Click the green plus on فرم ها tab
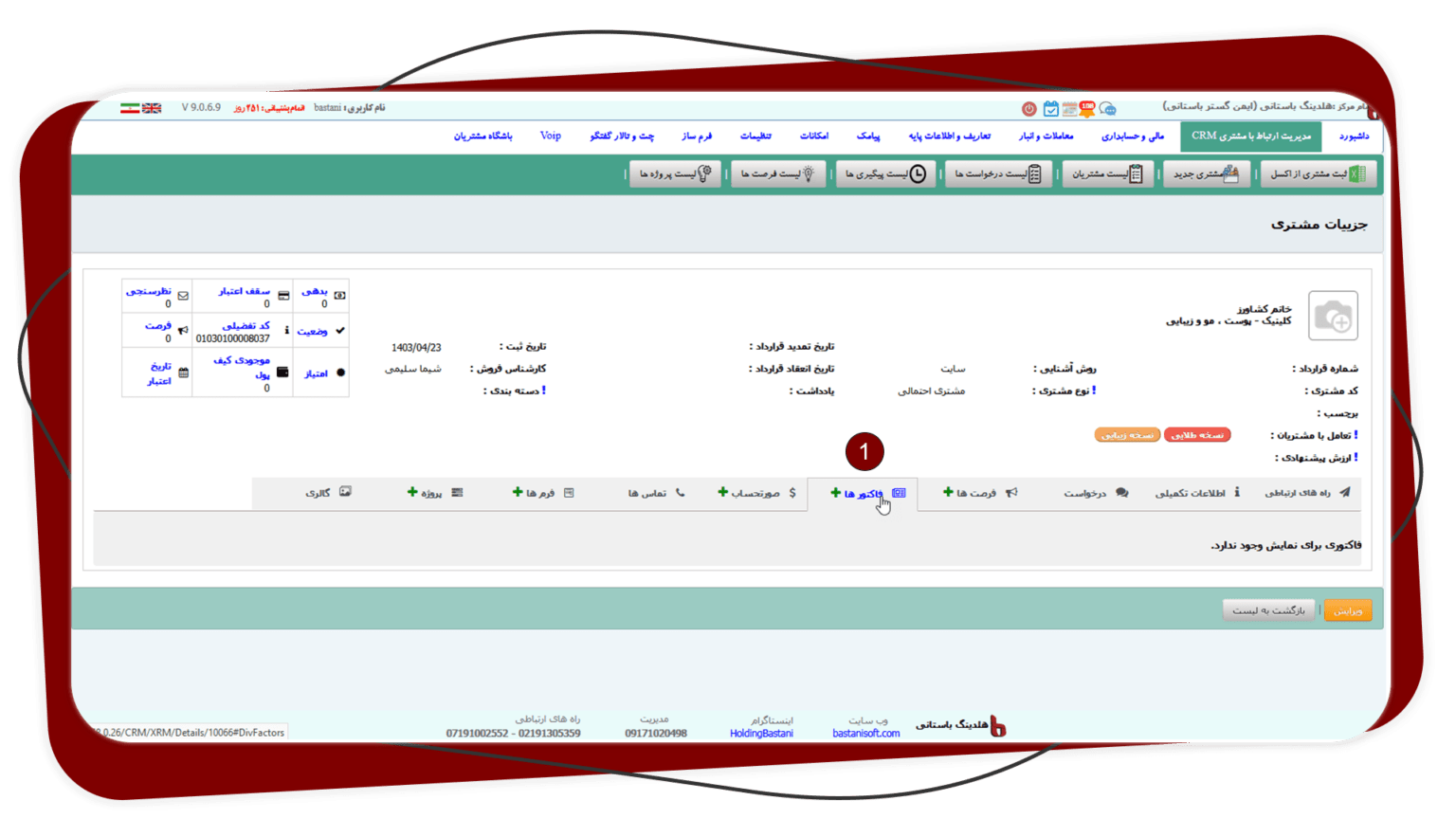The image size is (1456, 819). (x=518, y=492)
